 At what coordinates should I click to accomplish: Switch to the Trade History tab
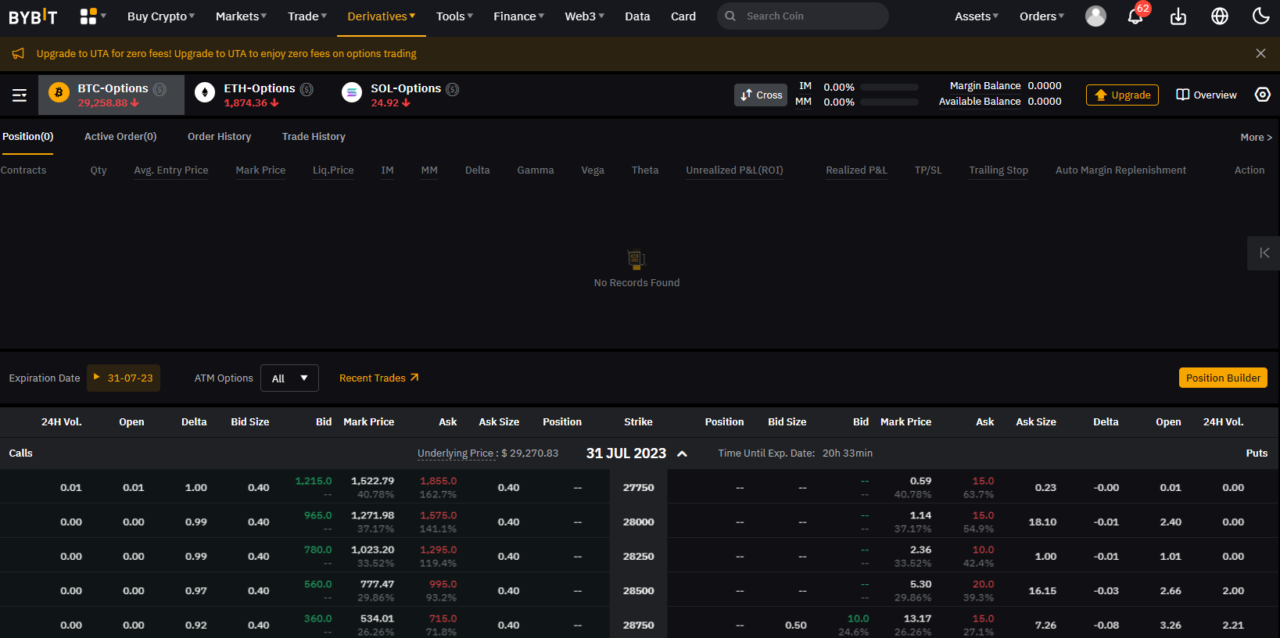click(x=312, y=136)
